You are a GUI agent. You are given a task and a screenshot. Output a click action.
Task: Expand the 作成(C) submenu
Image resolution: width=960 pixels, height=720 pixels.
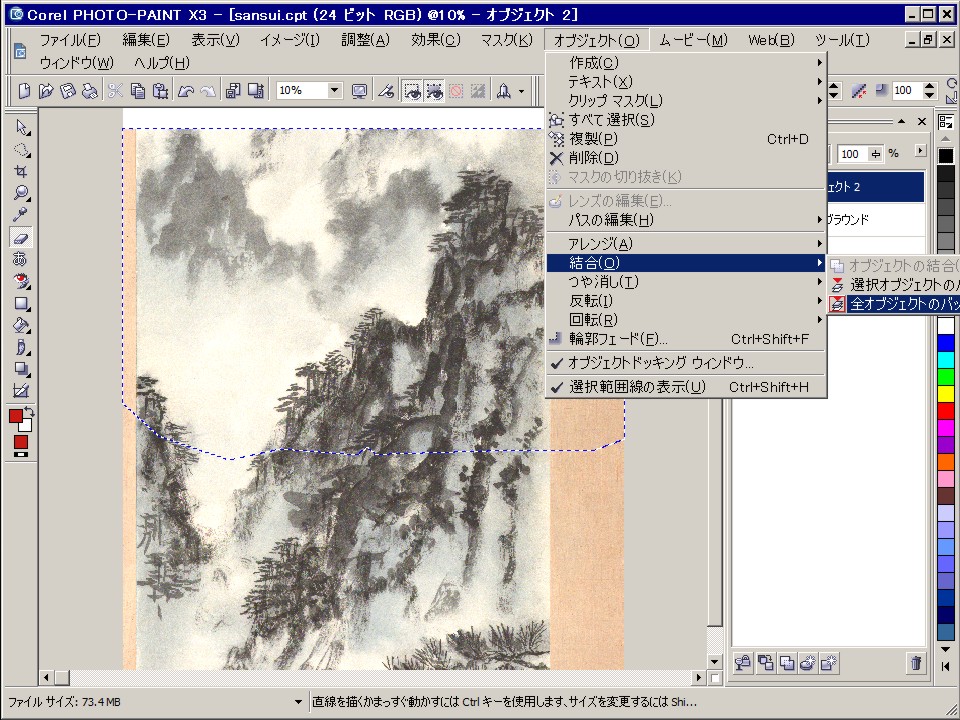[686, 62]
